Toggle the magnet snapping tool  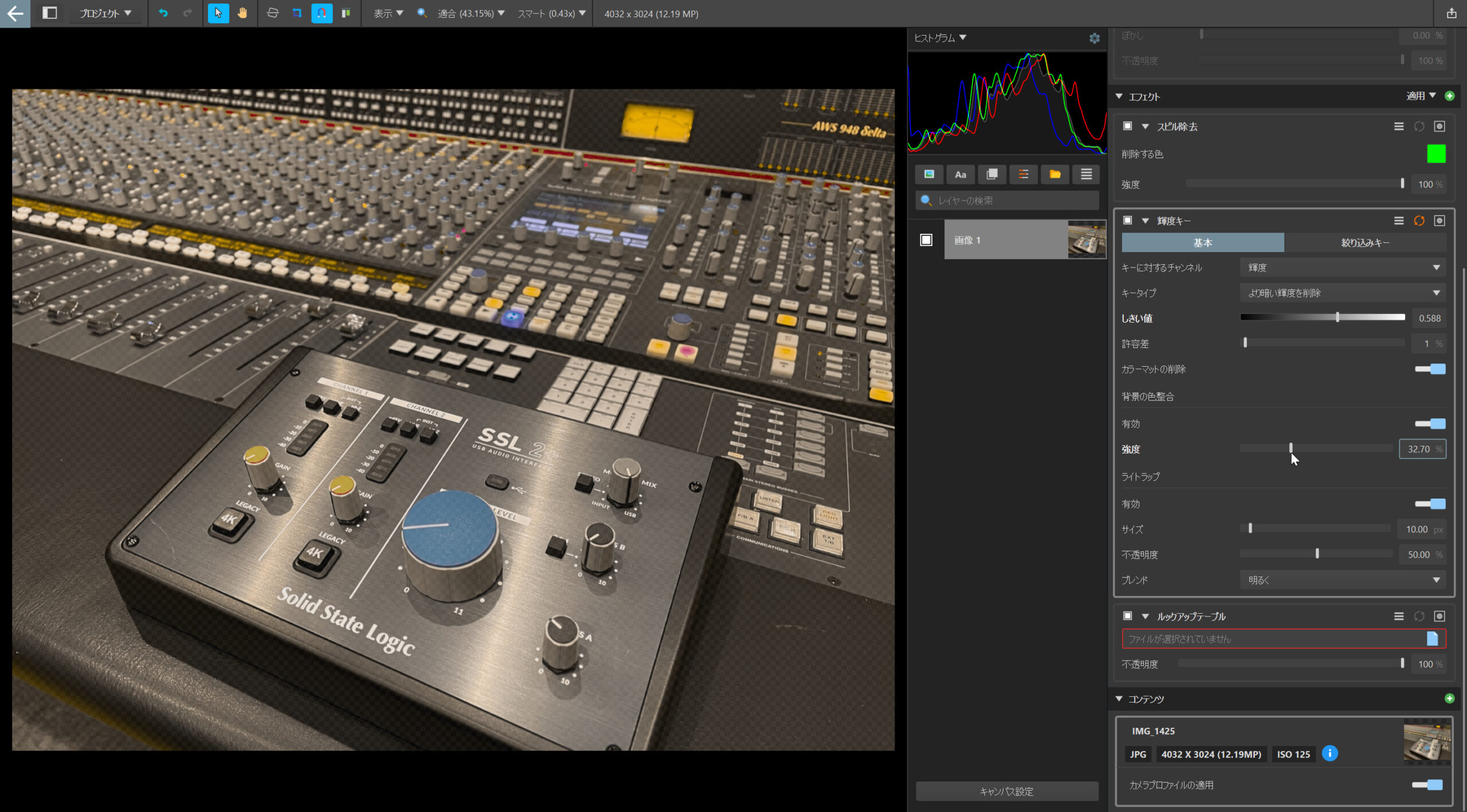[321, 13]
